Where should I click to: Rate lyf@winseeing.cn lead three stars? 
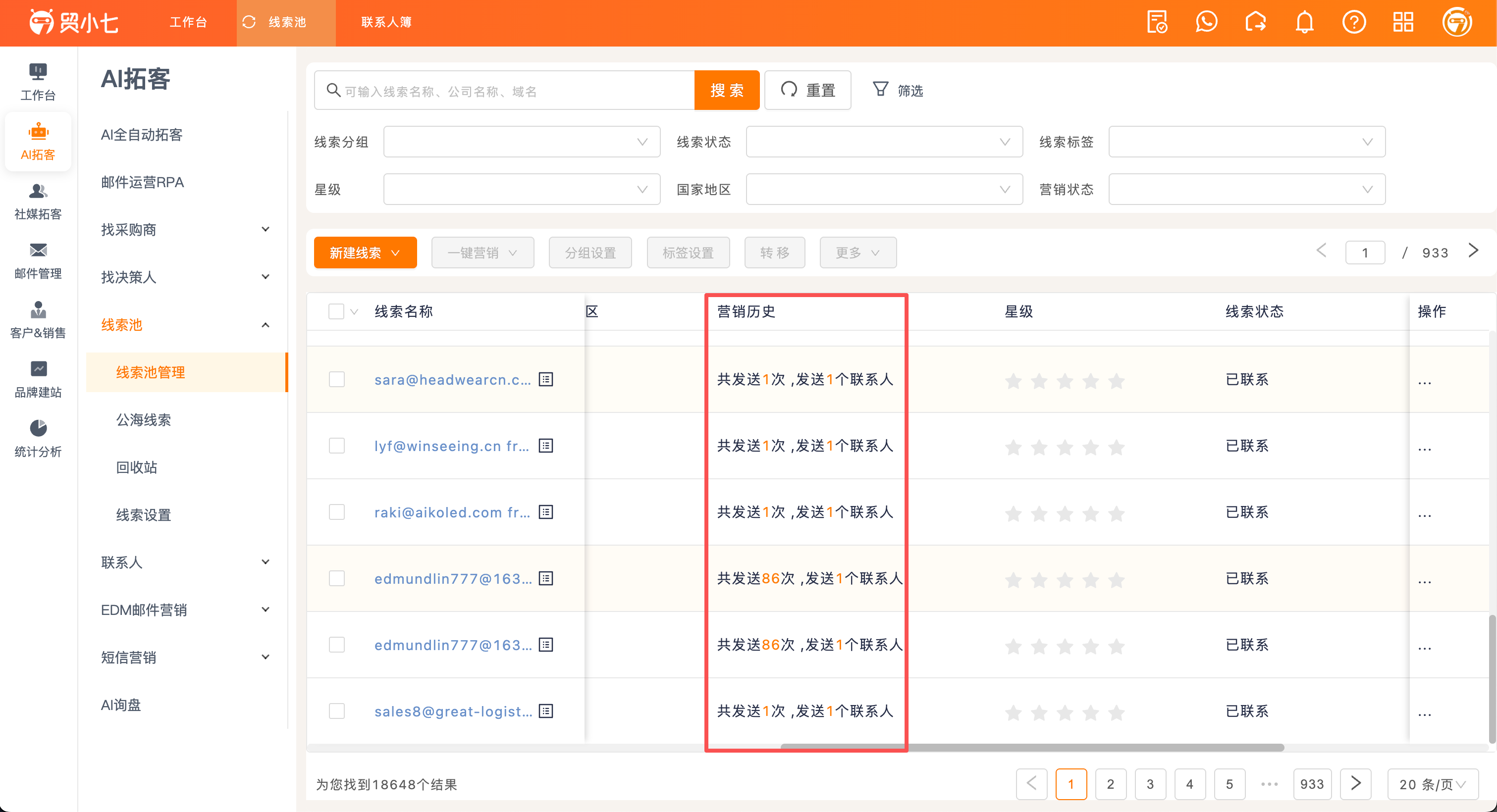[1065, 447]
